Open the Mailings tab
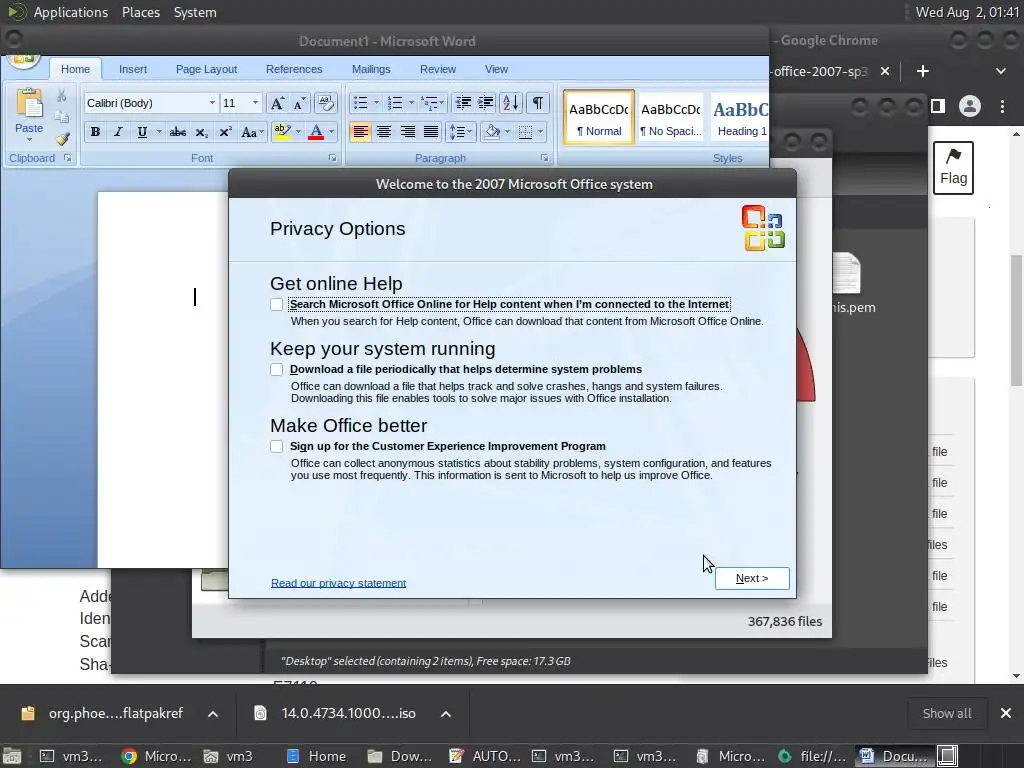 [371, 69]
